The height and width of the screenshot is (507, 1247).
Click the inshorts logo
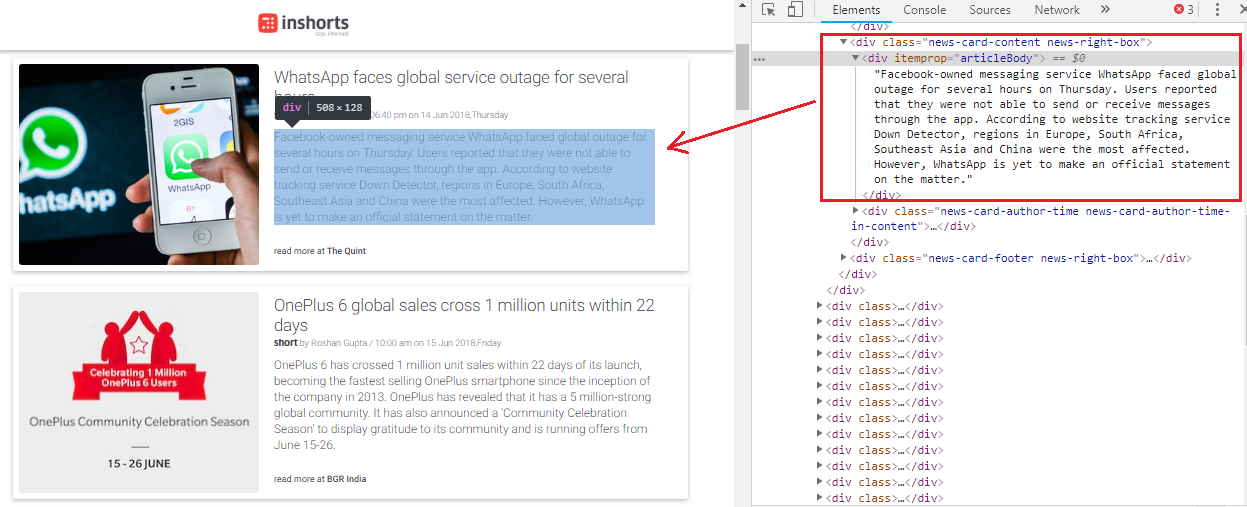coord(303,23)
